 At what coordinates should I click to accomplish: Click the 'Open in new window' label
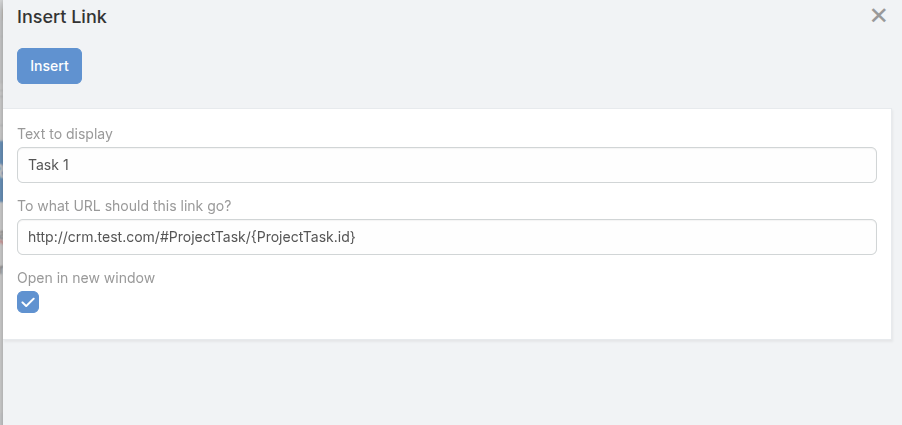tap(86, 278)
